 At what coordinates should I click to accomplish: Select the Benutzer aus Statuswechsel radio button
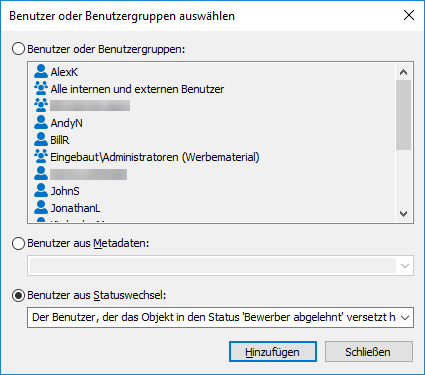point(18,295)
